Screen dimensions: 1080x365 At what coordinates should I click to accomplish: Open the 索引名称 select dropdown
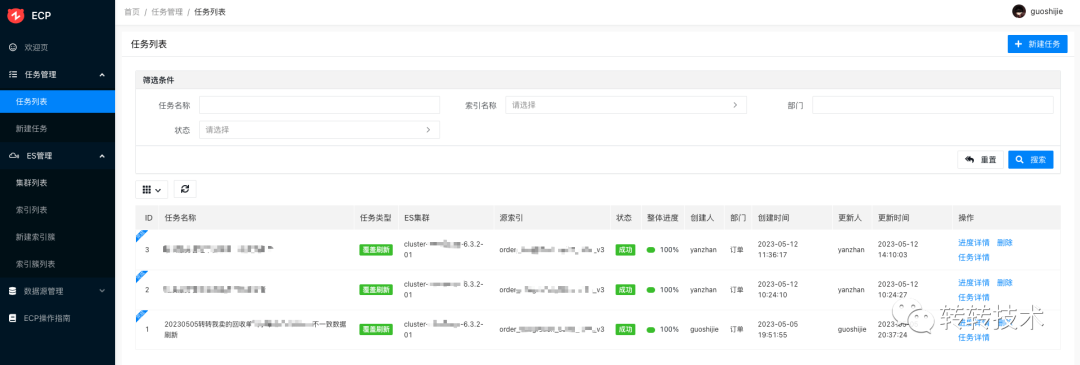pyautogui.click(x=626, y=105)
